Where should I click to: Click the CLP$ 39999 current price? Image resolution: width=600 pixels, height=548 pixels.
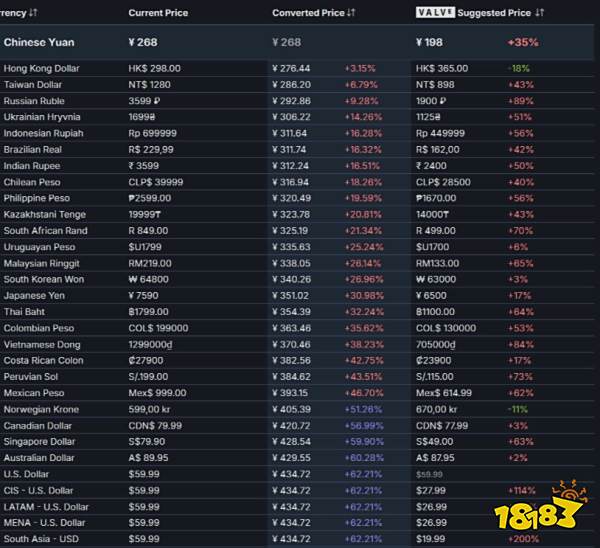156,182
